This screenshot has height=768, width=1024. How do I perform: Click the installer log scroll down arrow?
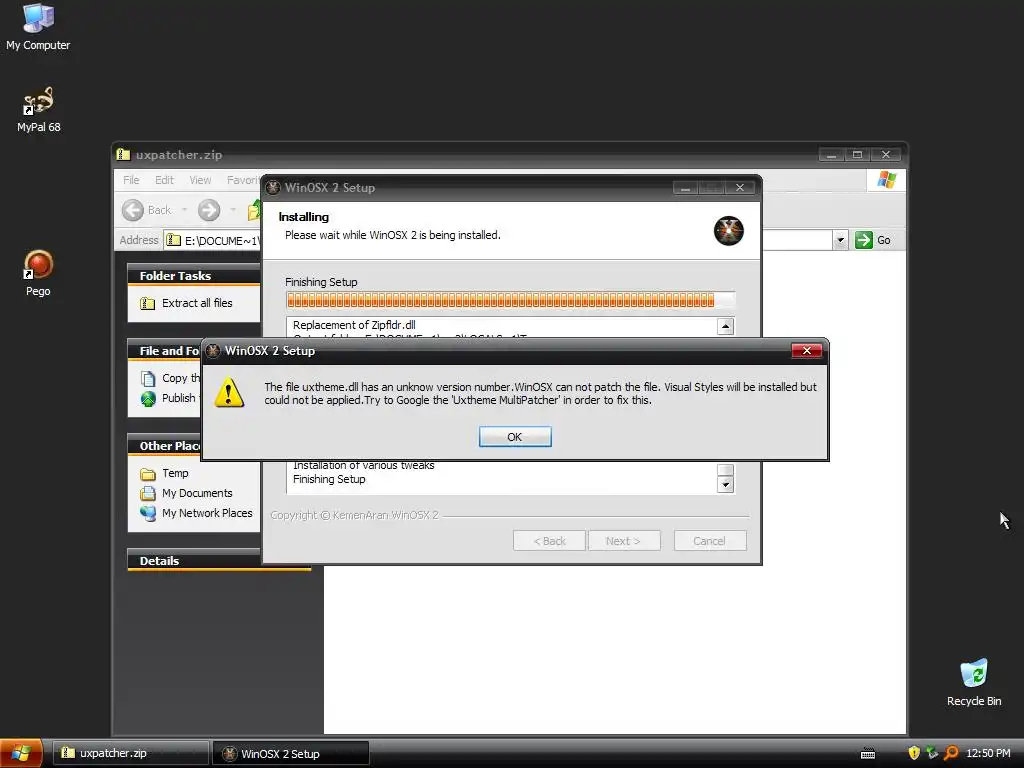tap(725, 485)
